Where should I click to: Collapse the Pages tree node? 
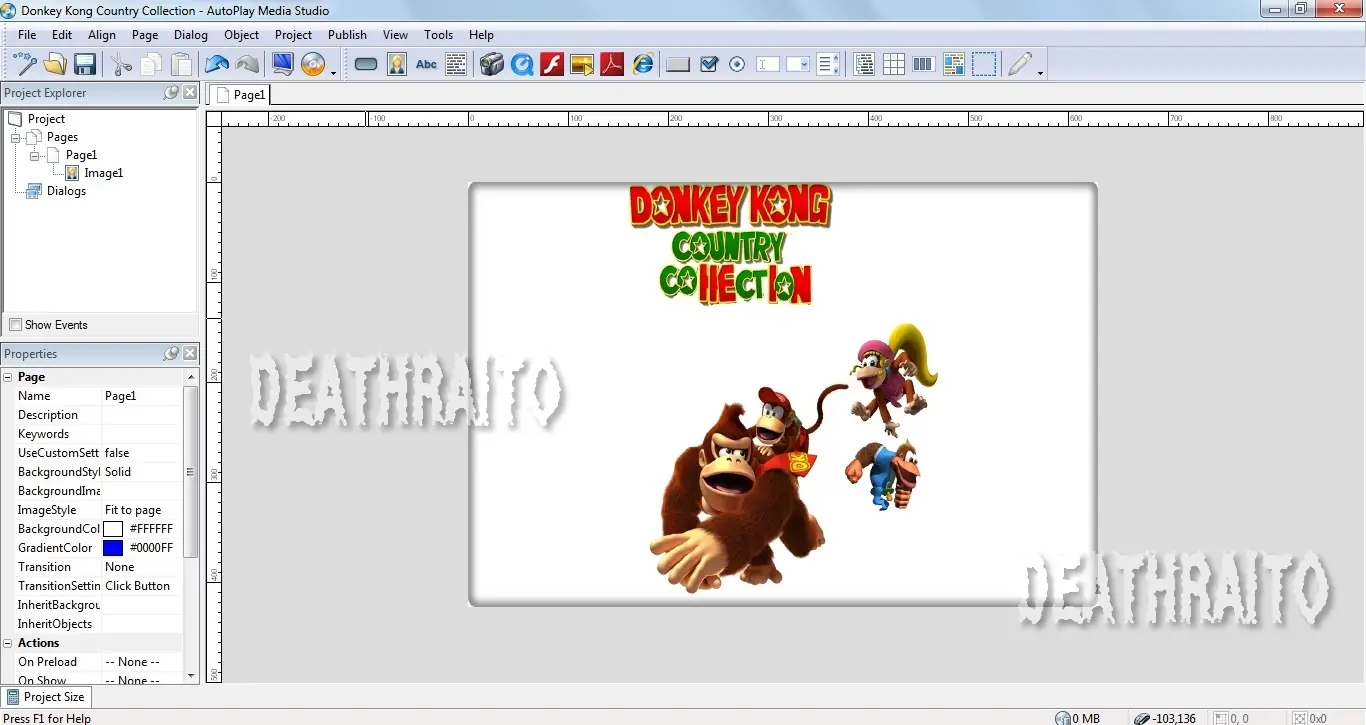(x=16, y=137)
